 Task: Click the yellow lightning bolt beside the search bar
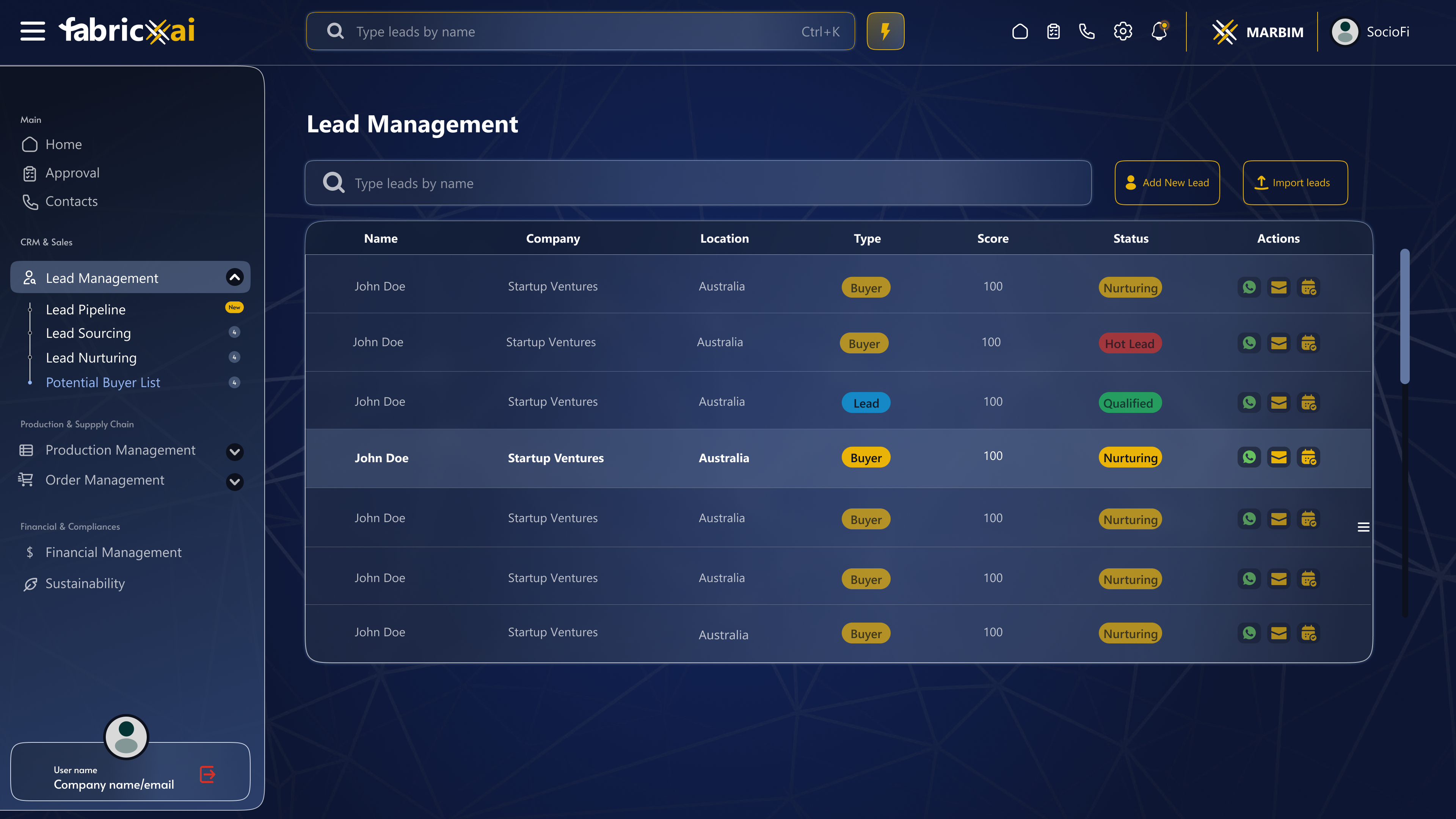point(885,31)
